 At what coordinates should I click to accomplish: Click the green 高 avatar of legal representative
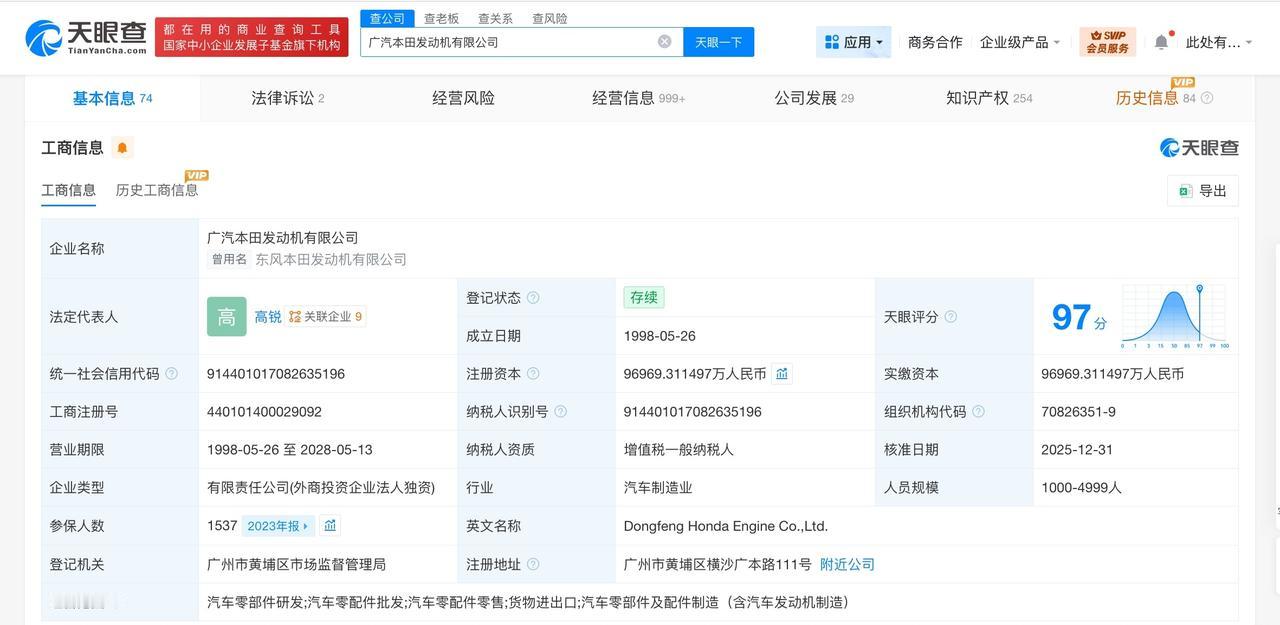(x=227, y=317)
